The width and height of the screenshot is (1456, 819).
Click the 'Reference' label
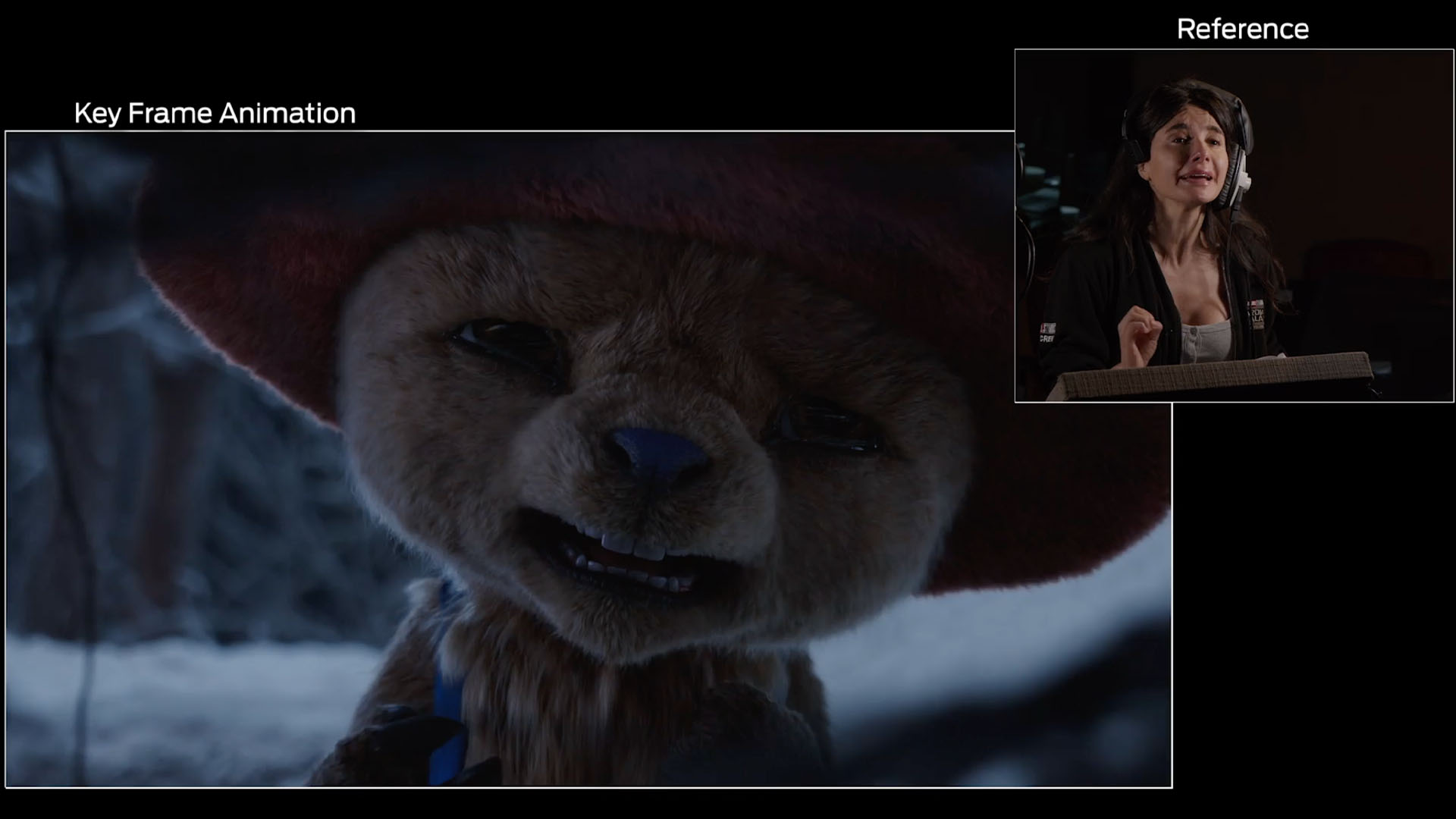pos(1242,29)
